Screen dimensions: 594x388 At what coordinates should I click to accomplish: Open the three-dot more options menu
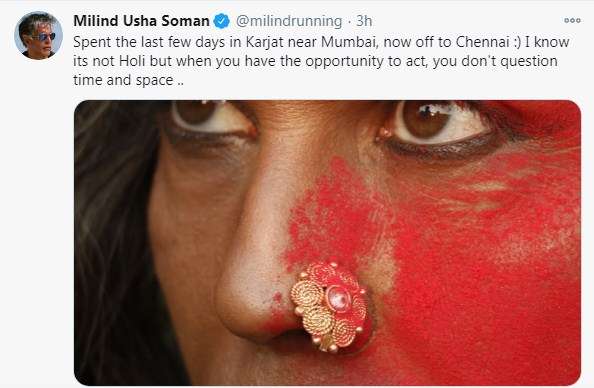click(572, 20)
